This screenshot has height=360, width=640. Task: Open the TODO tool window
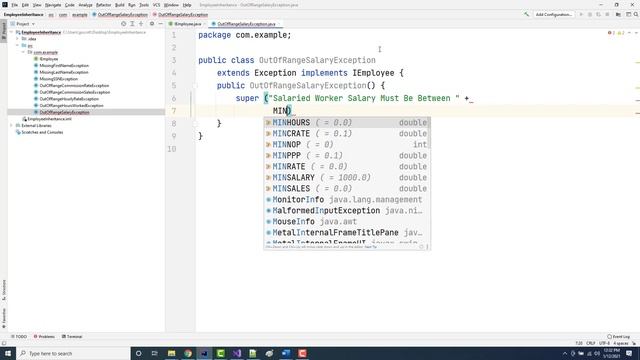click(19, 337)
